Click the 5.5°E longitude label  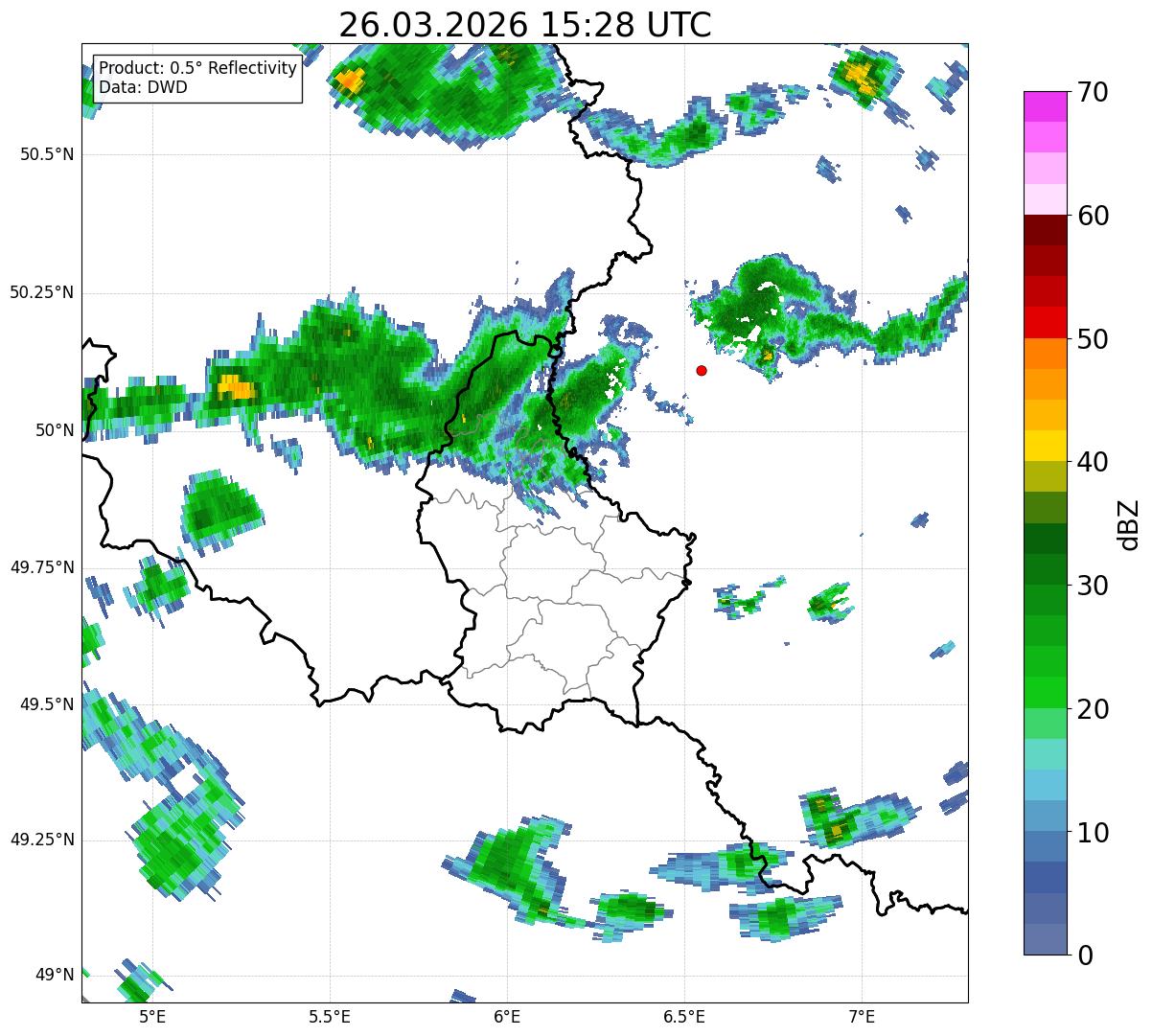point(330,1017)
